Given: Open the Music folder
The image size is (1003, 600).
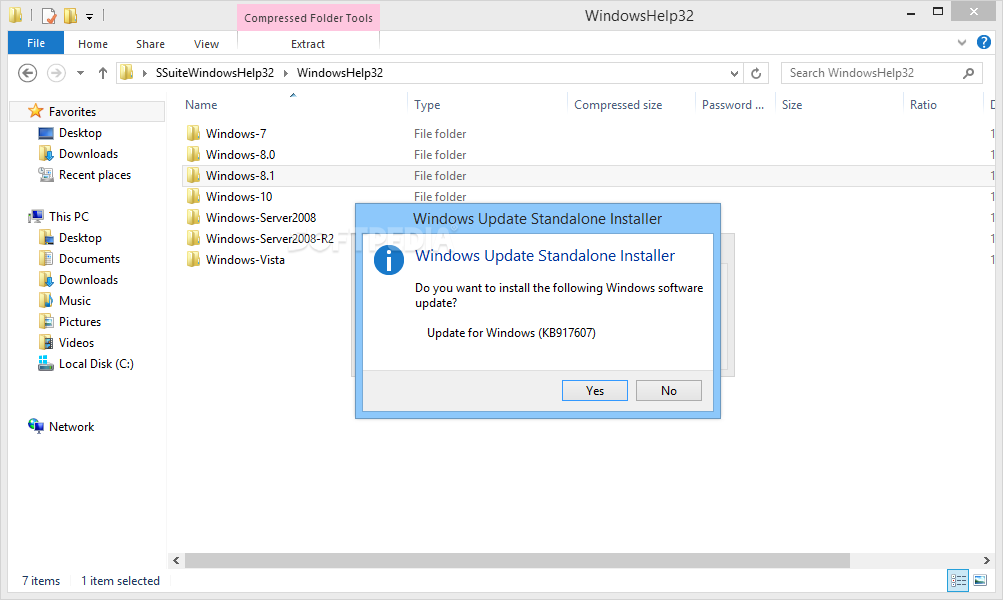Looking at the screenshot, I should (75, 301).
